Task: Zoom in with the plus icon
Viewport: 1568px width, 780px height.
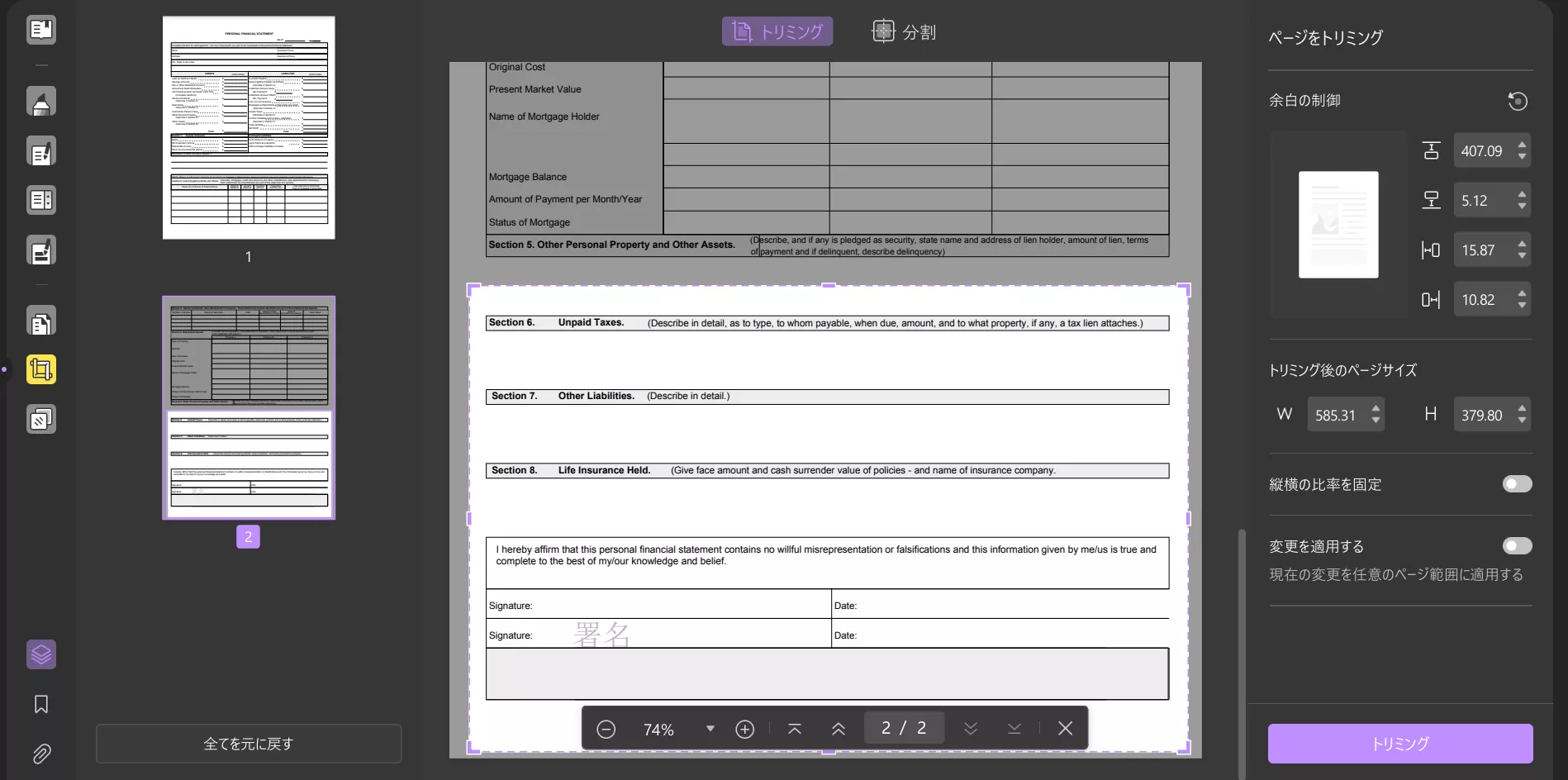Action: (744, 729)
